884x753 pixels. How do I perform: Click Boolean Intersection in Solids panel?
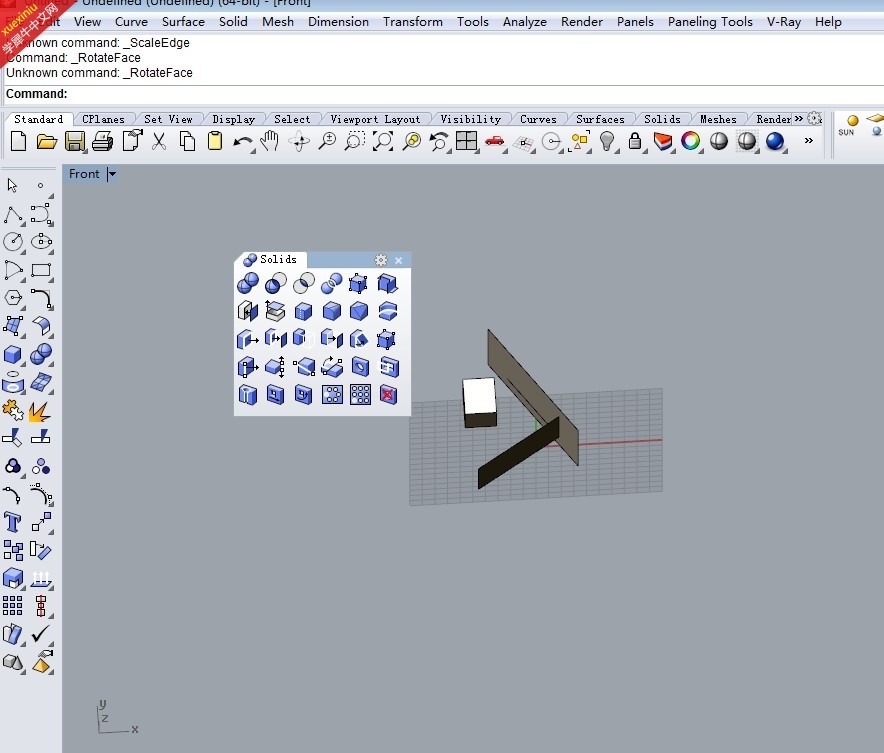point(303,283)
